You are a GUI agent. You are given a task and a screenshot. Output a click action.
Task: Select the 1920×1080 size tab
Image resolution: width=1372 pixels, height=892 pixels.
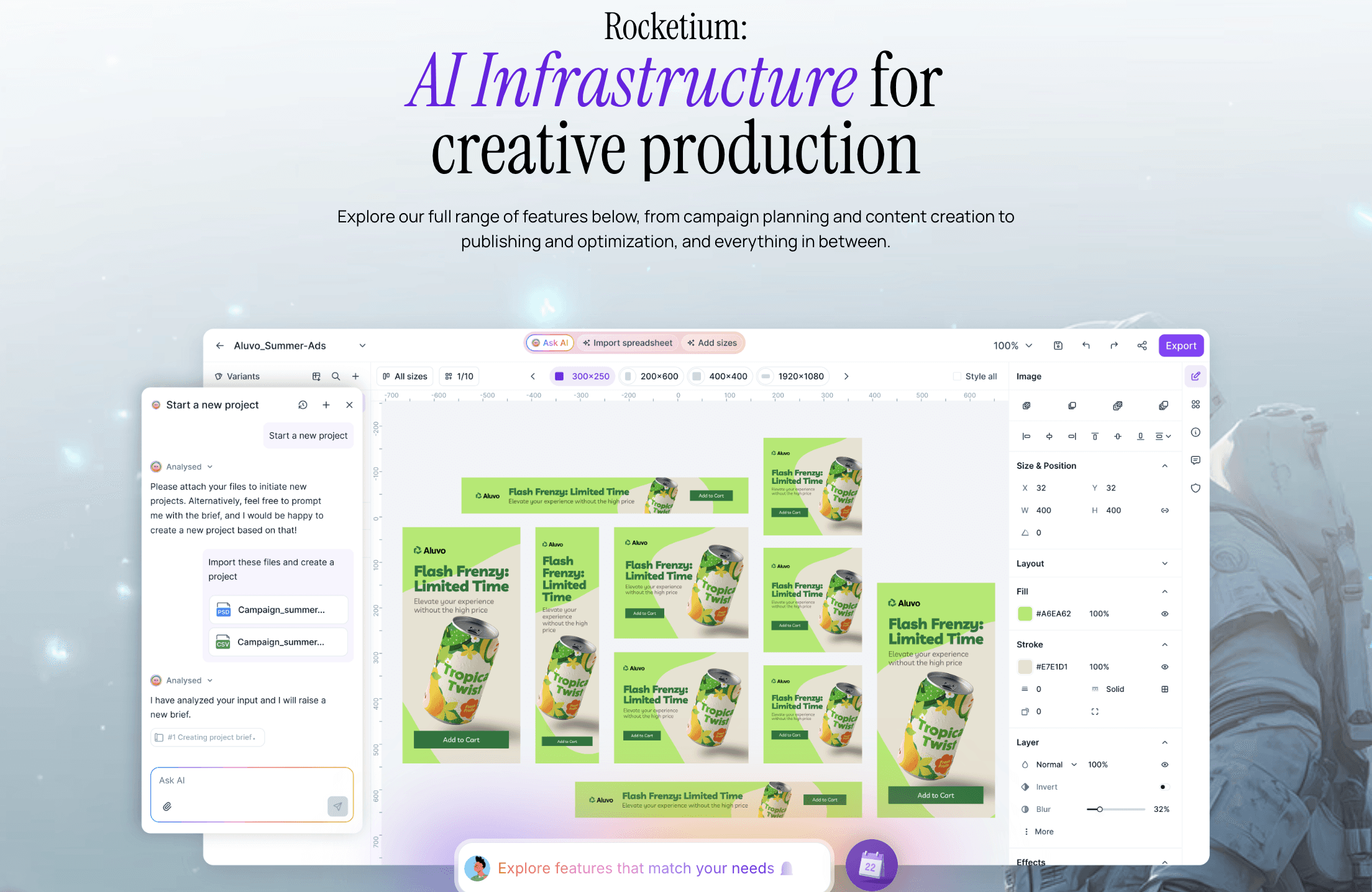(793, 376)
